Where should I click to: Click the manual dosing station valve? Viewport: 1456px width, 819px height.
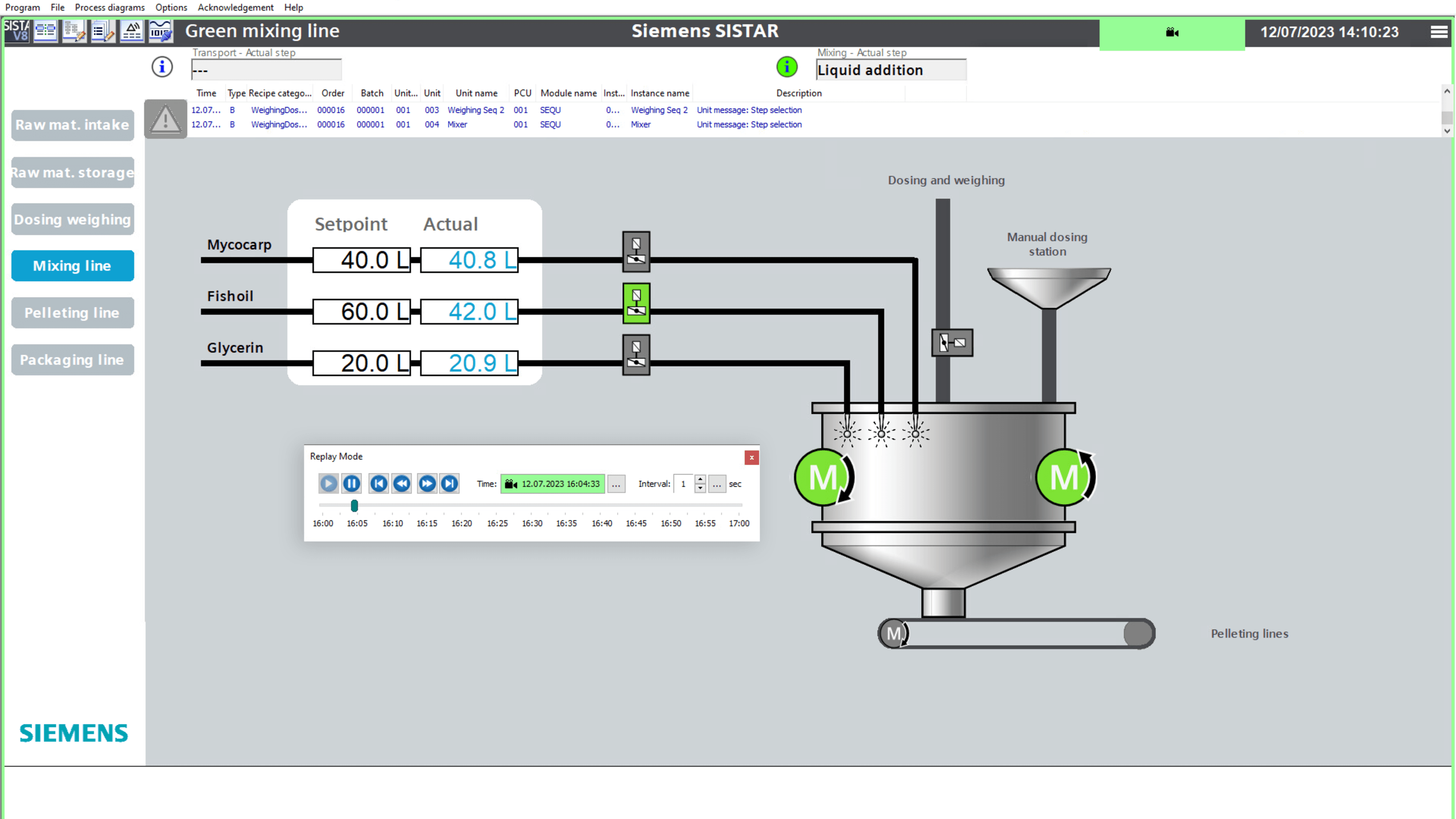(x=952, y=342)
